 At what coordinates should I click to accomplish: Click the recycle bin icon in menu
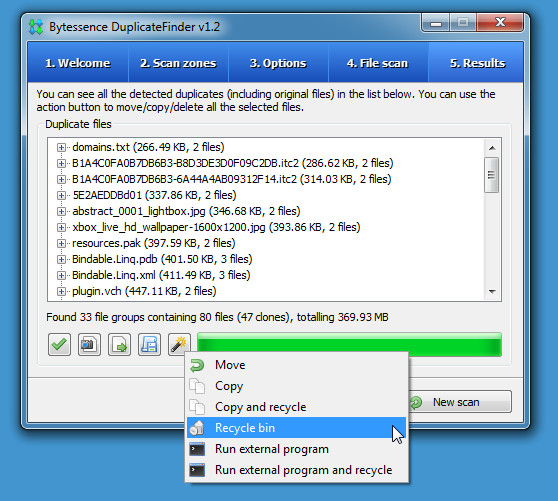pos(197,428)
